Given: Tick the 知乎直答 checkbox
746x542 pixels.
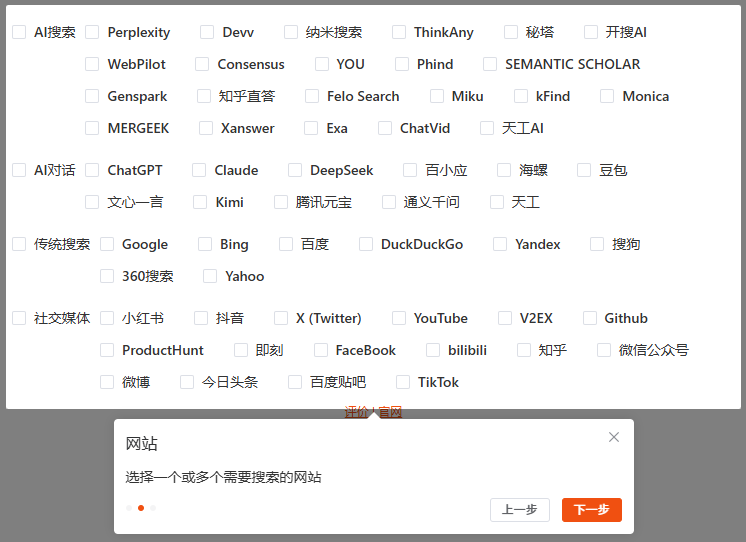Looking at the screenshot, I should point(204,96).
